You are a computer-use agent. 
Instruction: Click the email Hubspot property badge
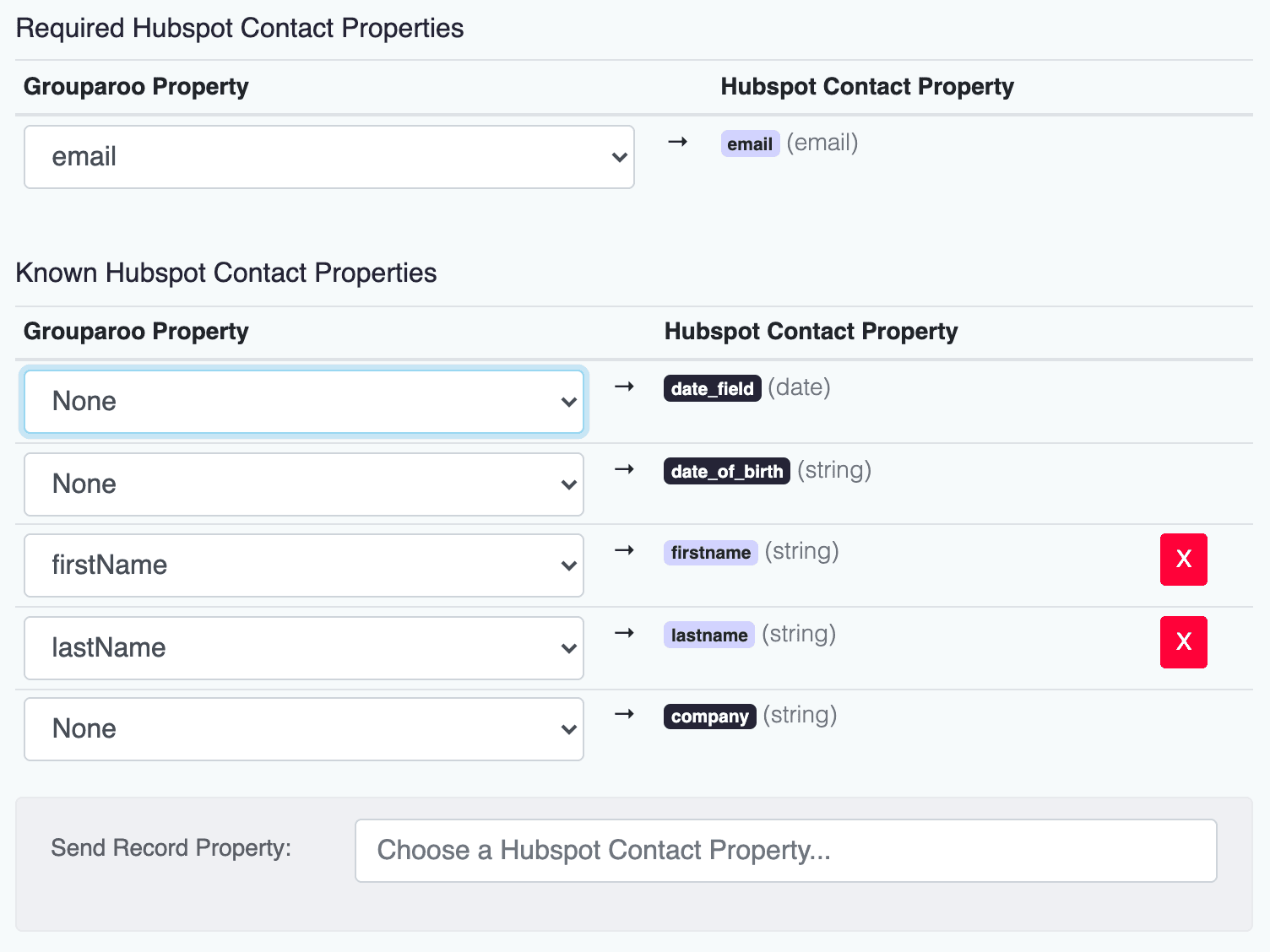click(750, 144)
